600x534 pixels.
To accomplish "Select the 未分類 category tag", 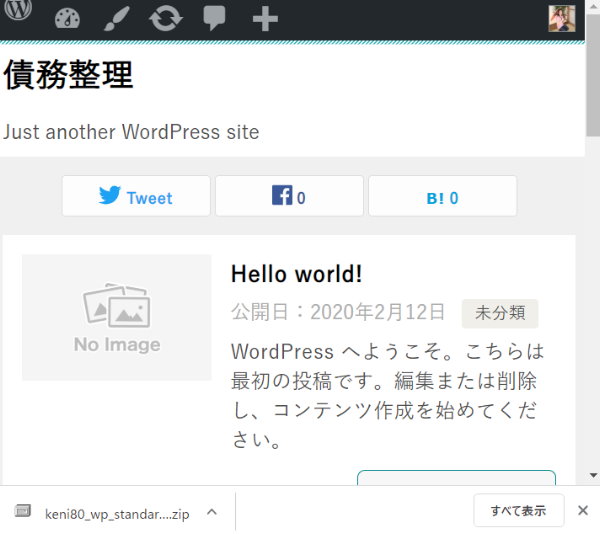I will pos(500,313).
